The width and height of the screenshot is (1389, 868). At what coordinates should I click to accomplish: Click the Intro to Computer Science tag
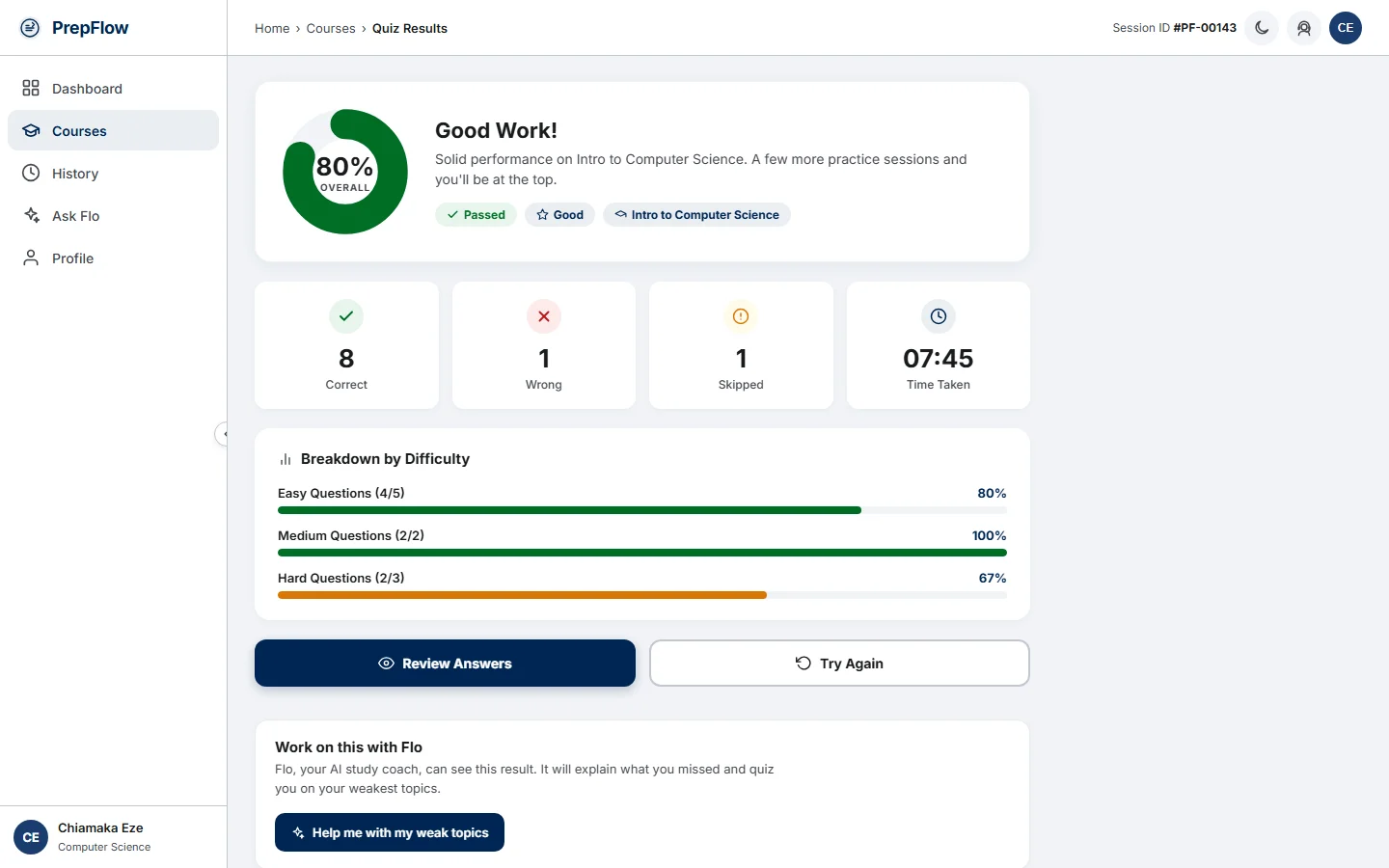pyautogui.click(x=696, y=215)
